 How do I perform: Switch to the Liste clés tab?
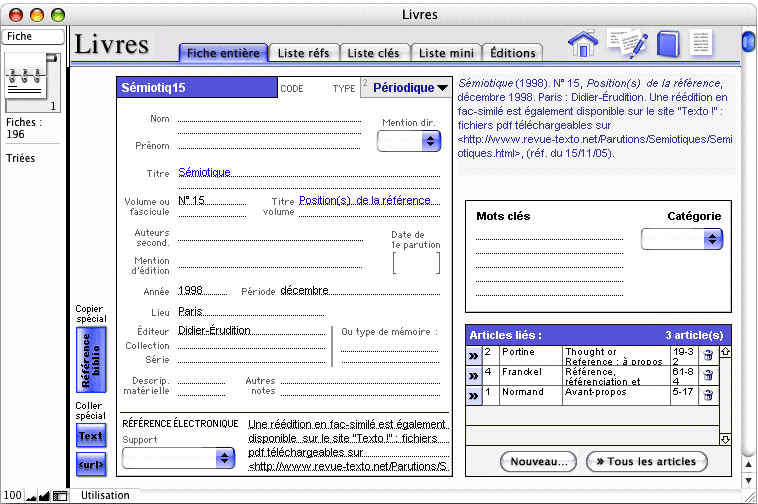click(374, 53)
